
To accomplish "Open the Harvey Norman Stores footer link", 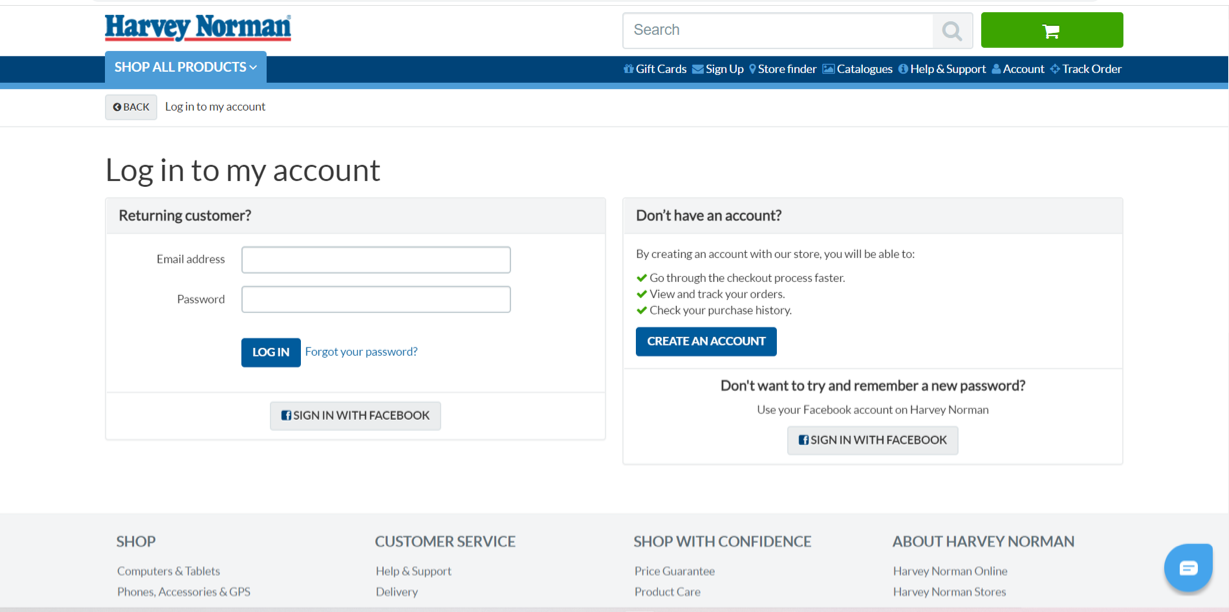I will (x=949, y=592).
